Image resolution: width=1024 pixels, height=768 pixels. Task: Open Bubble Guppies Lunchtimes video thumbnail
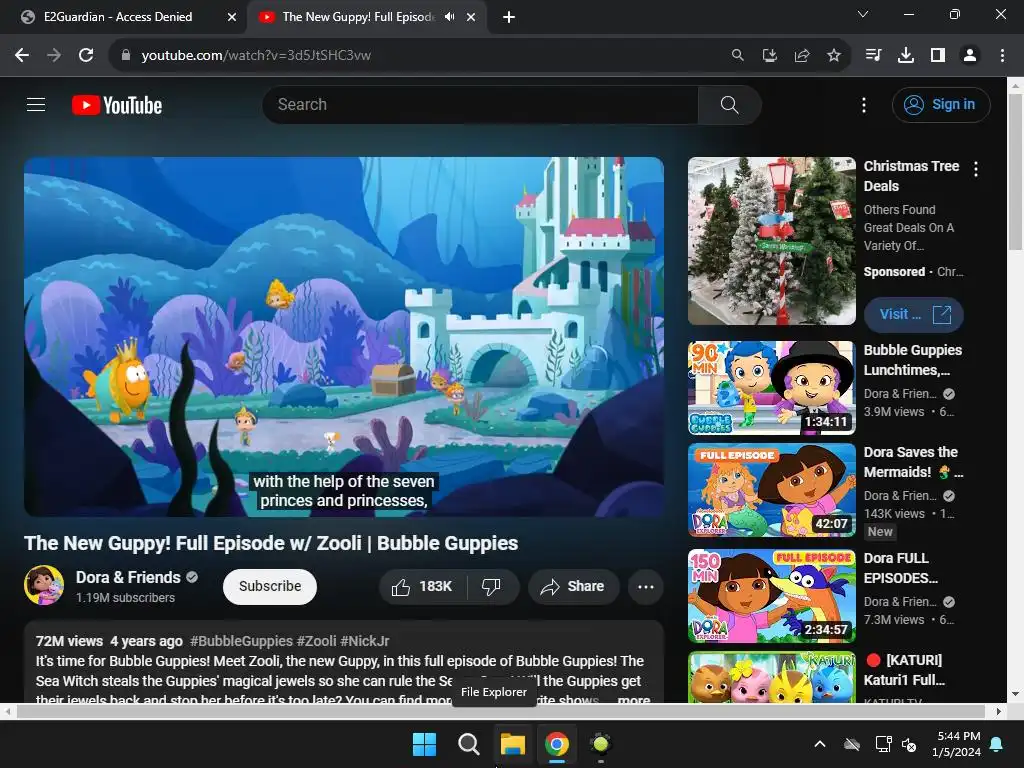(771, 388)
